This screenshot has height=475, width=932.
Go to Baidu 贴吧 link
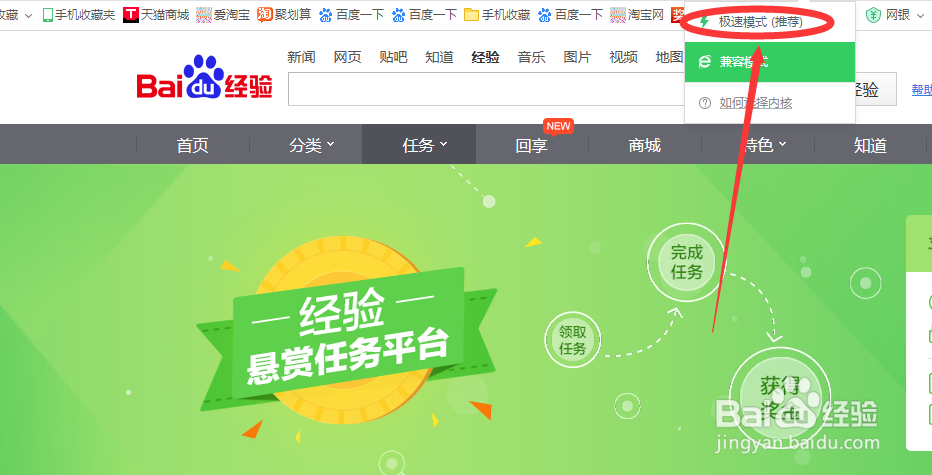[393, 57]
